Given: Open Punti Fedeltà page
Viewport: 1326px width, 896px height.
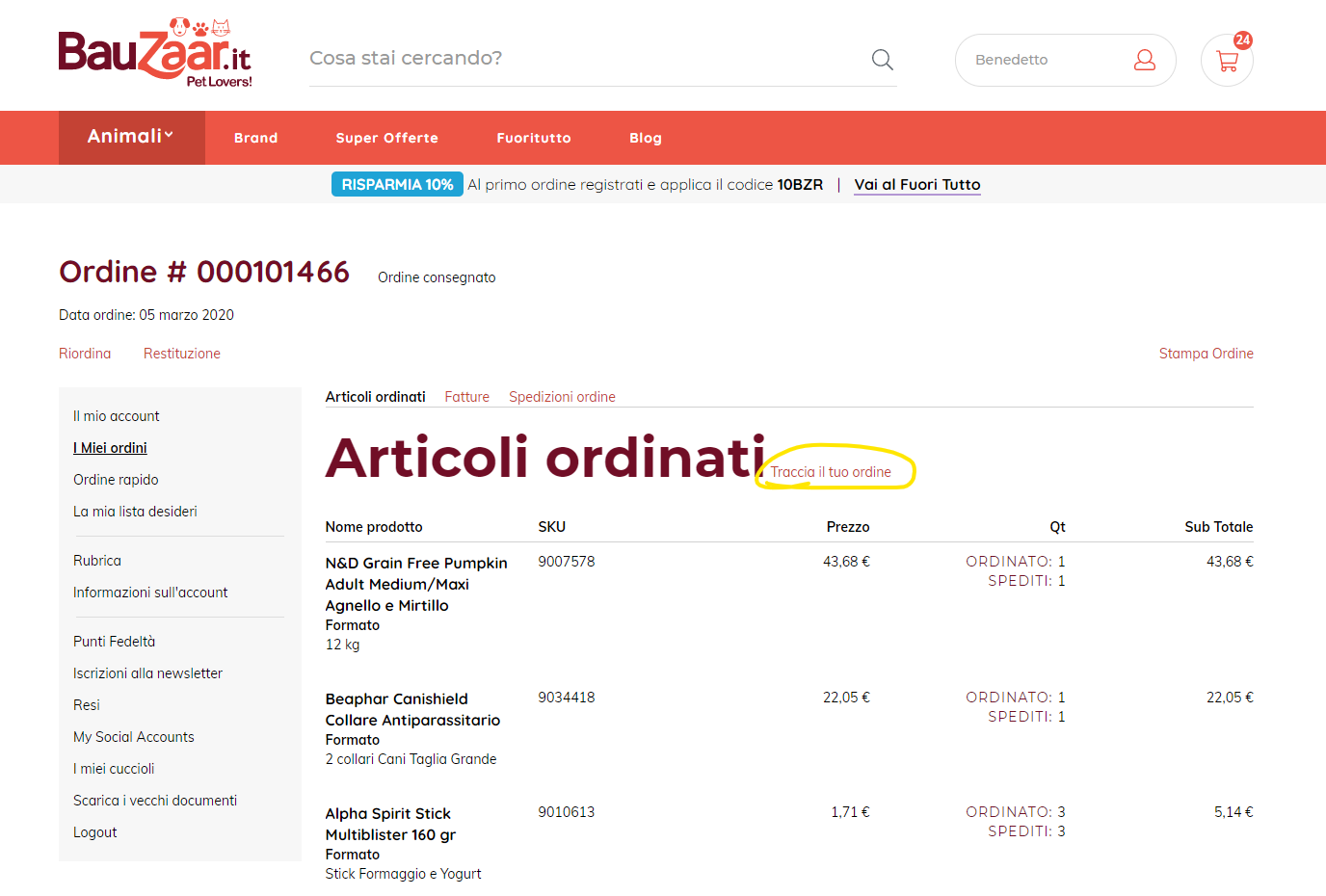Looking at the screenshot, I should click(x=115, y=642).
